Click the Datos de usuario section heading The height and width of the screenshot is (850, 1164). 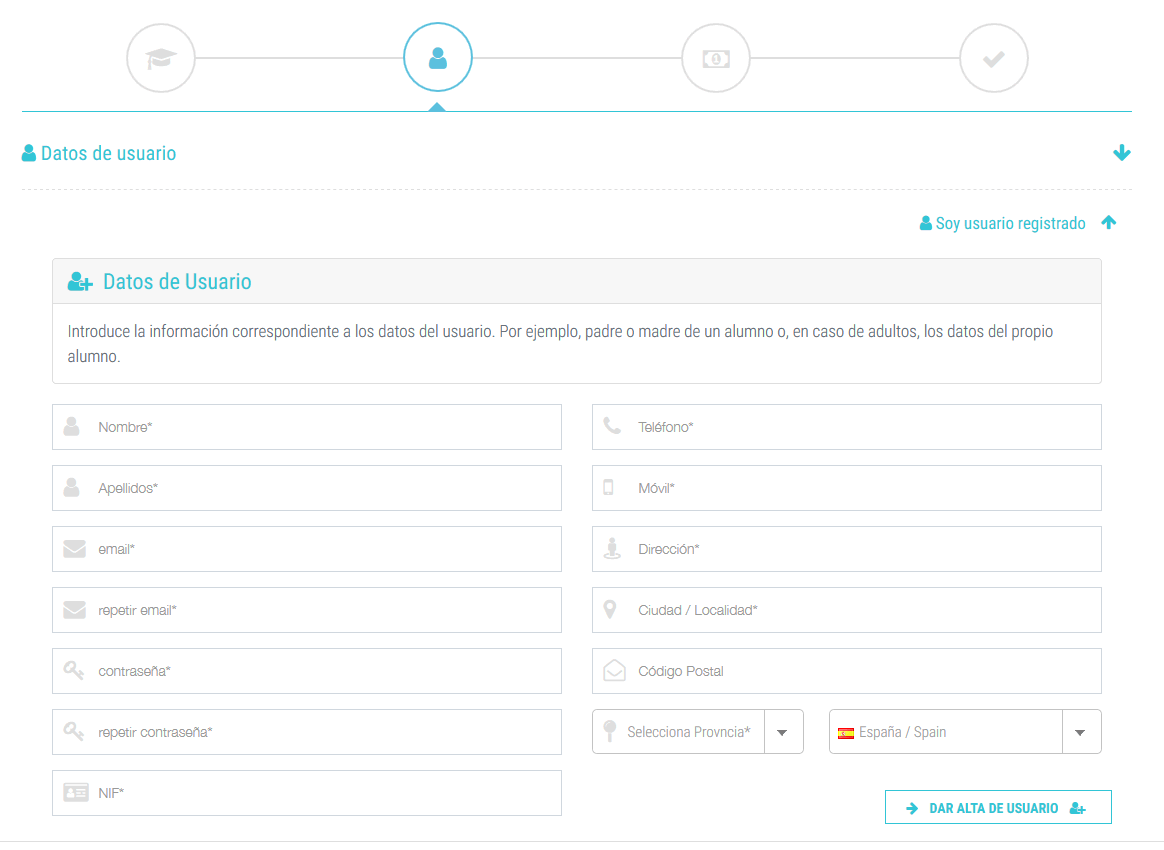(x=108, y=154)
